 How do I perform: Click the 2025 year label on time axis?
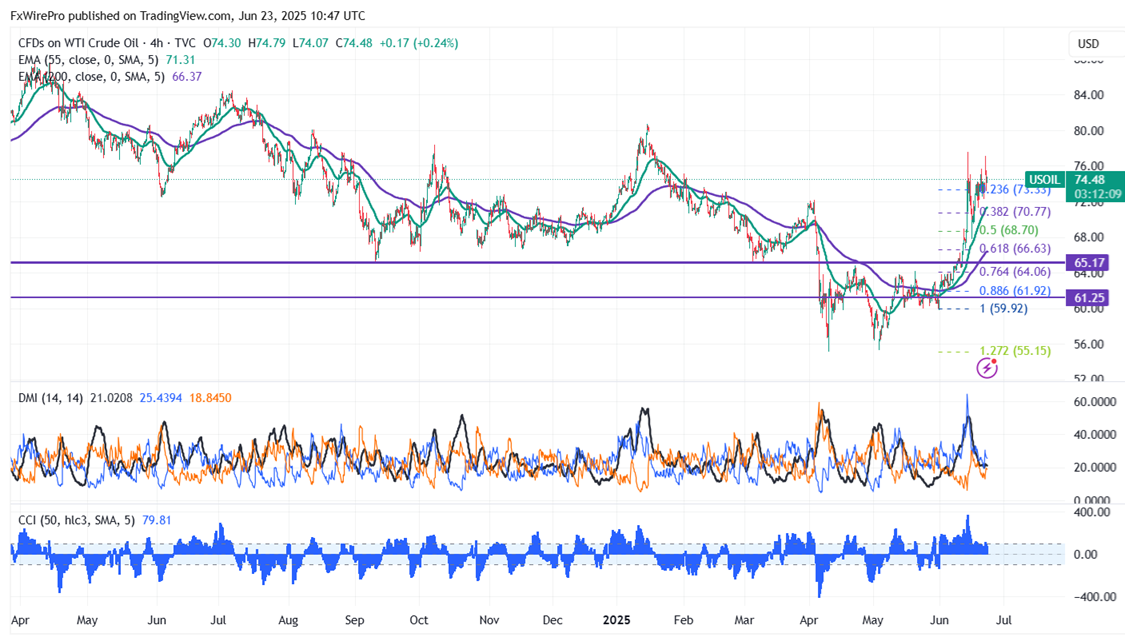coord(616,620)
